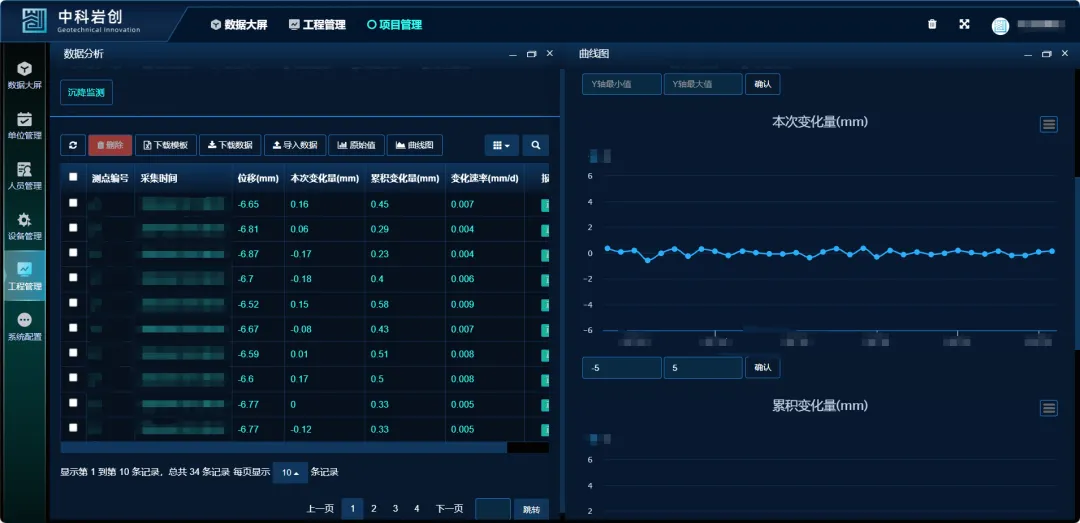
Task: Maximize the 数据分析 panel
Action: [531, 54]
